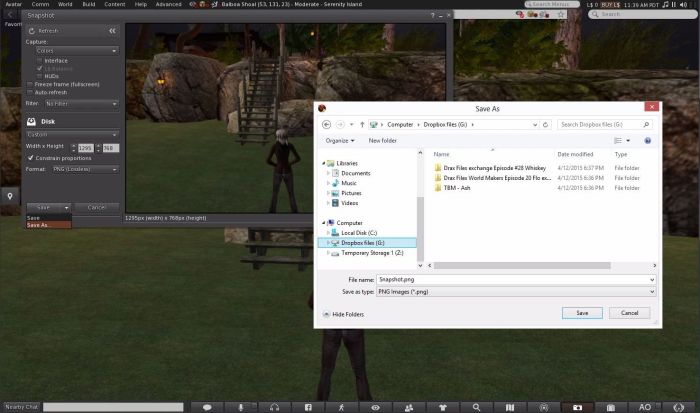The height and width of the screenshot is (413, 700).
Task: Click the refresh icon in Save As address bar
Action: tap(545, 125)
